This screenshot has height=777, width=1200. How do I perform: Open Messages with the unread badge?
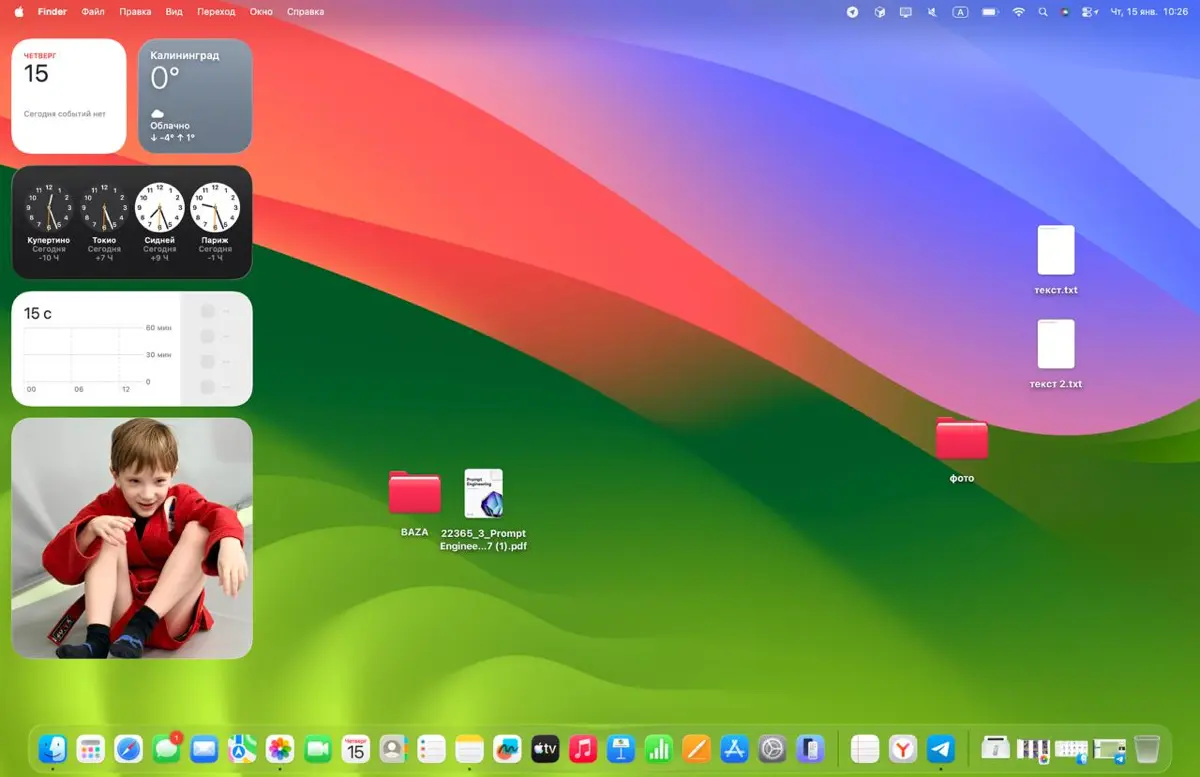(x=166, y=748)
